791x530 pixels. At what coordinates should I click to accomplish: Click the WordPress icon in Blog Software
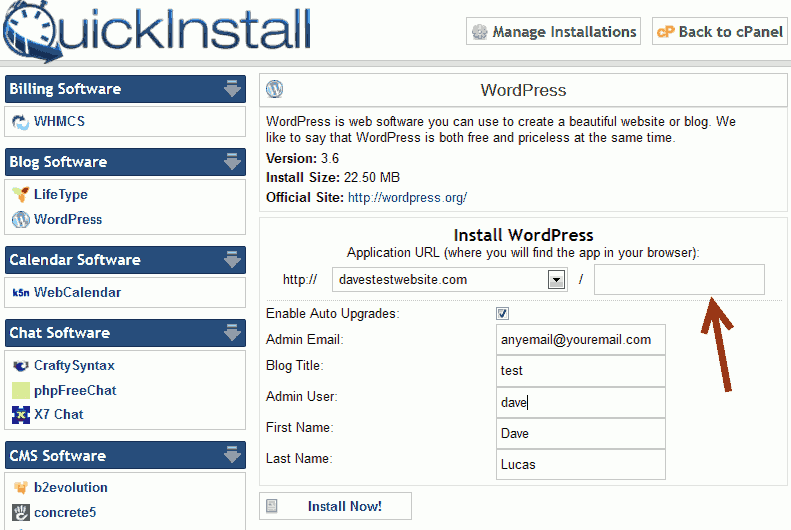tap(21, 219)
